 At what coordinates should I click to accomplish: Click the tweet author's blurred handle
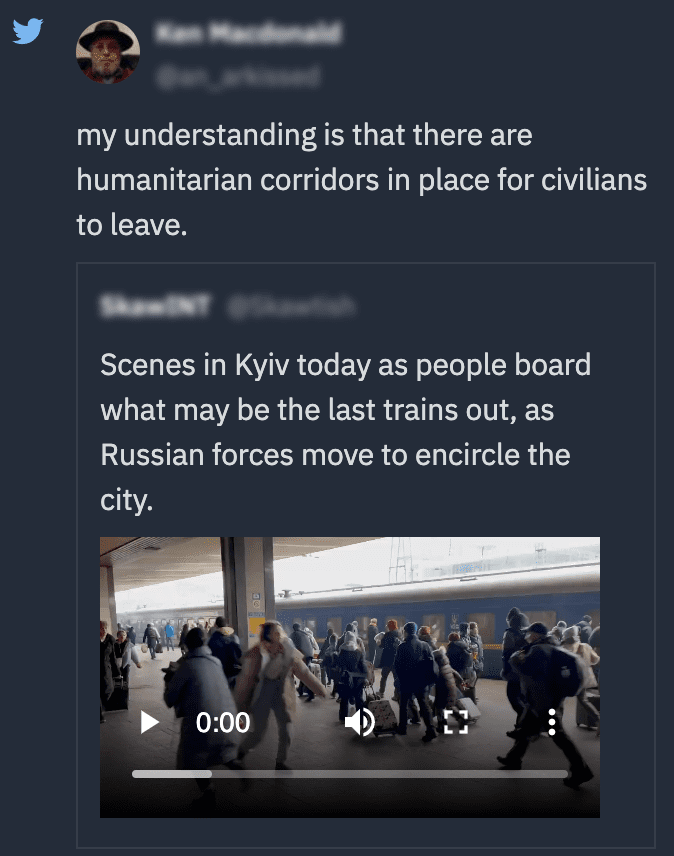(x=238, y=76)
